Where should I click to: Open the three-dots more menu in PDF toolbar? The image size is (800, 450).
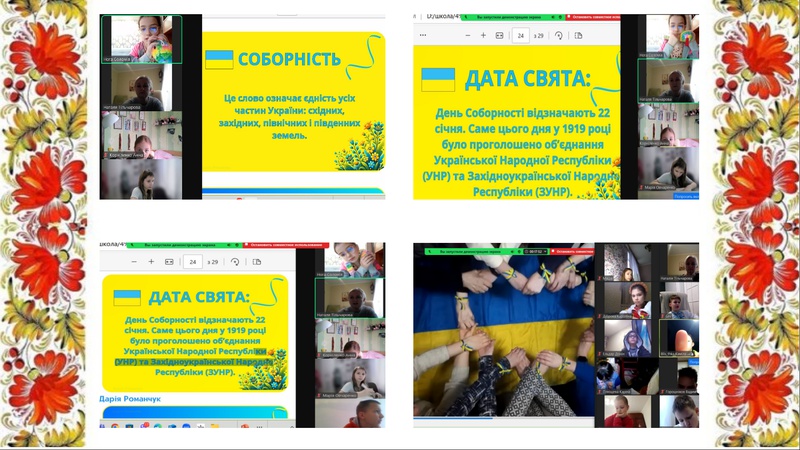pos(422,35)
